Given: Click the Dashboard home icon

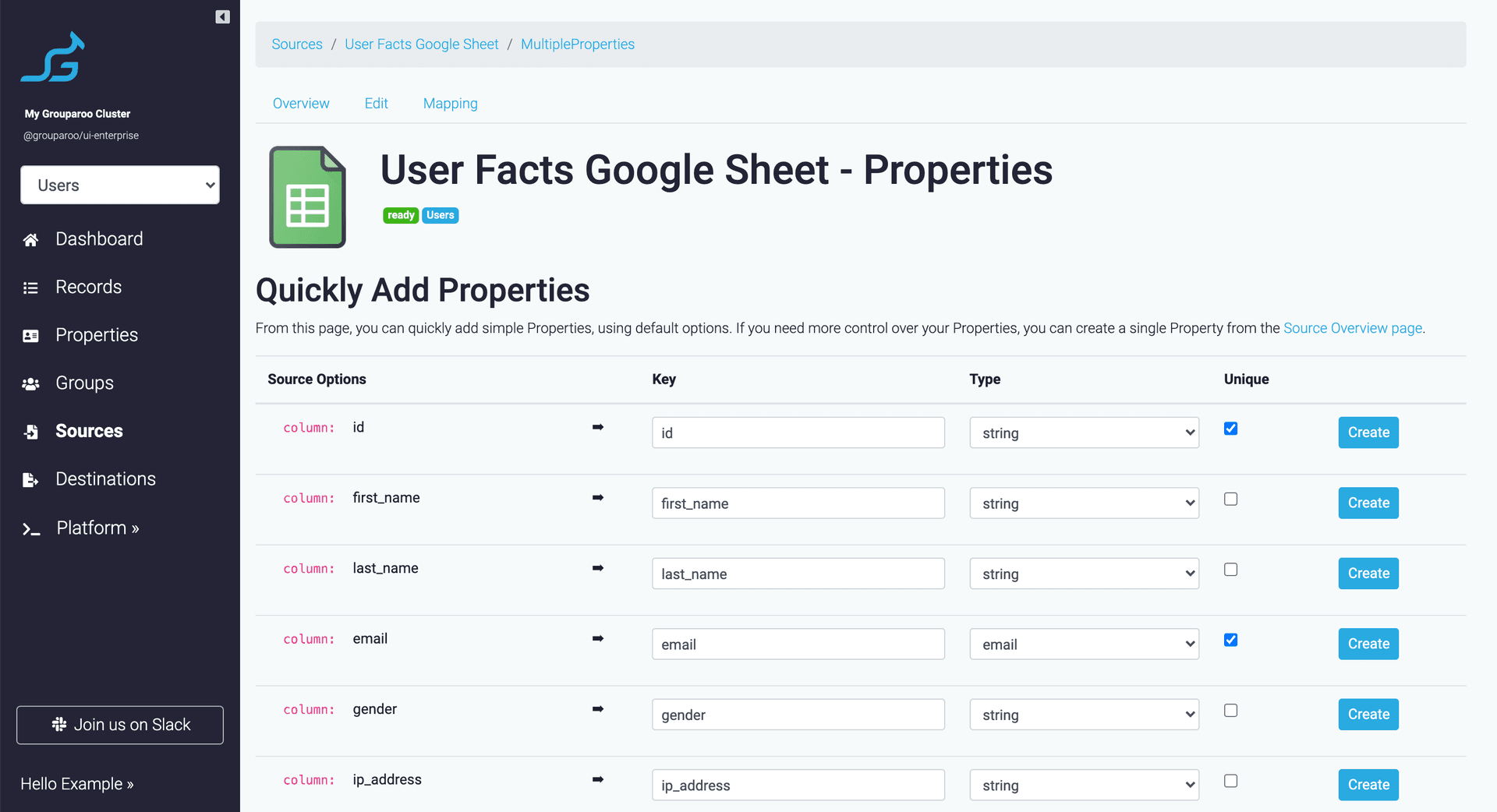Looking at the screenshot, I should coord(30,239).
